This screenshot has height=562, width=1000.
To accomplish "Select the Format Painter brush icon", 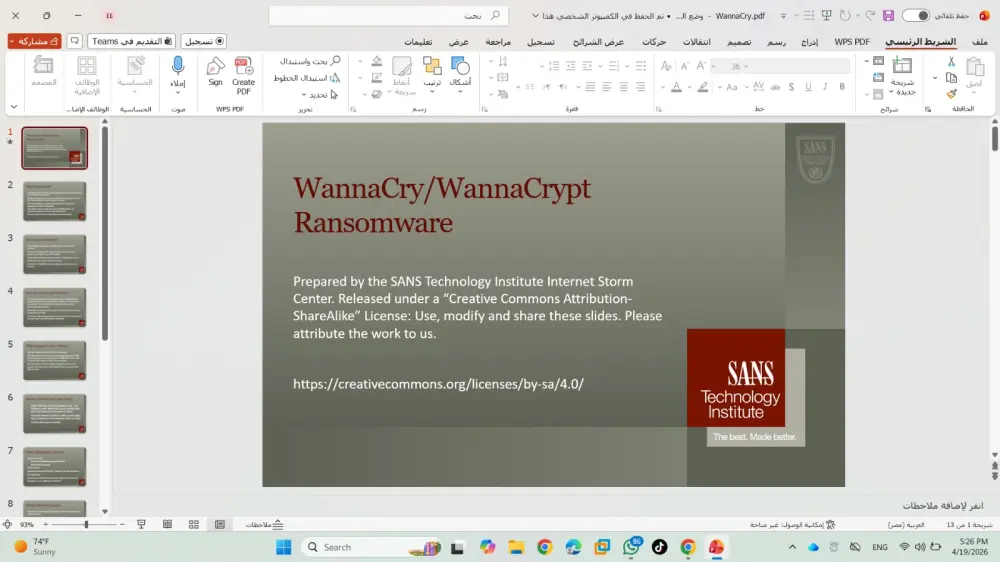I will coord(951,94).
